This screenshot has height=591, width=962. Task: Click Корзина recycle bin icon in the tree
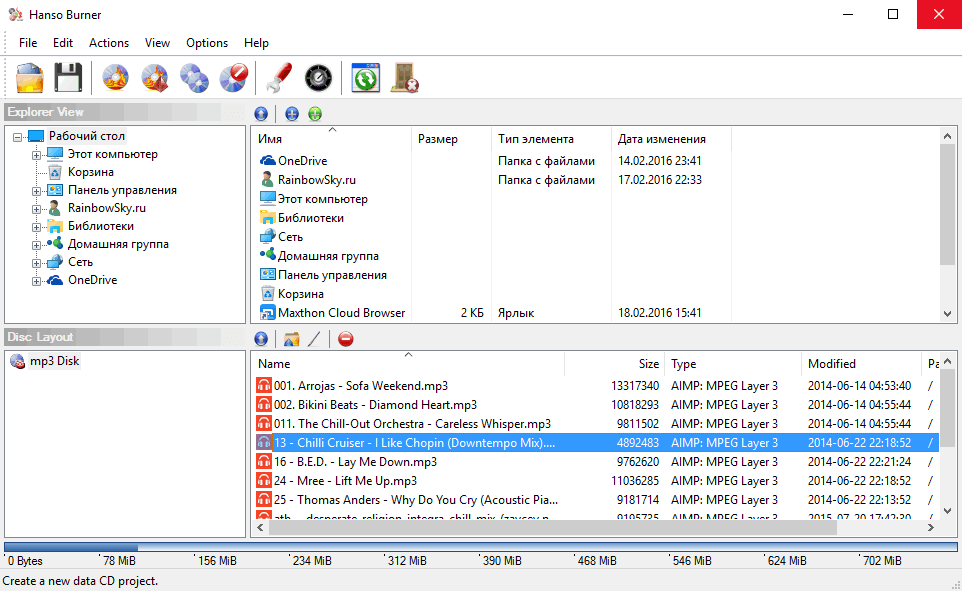pyautogui.click(x=55, y=172)
